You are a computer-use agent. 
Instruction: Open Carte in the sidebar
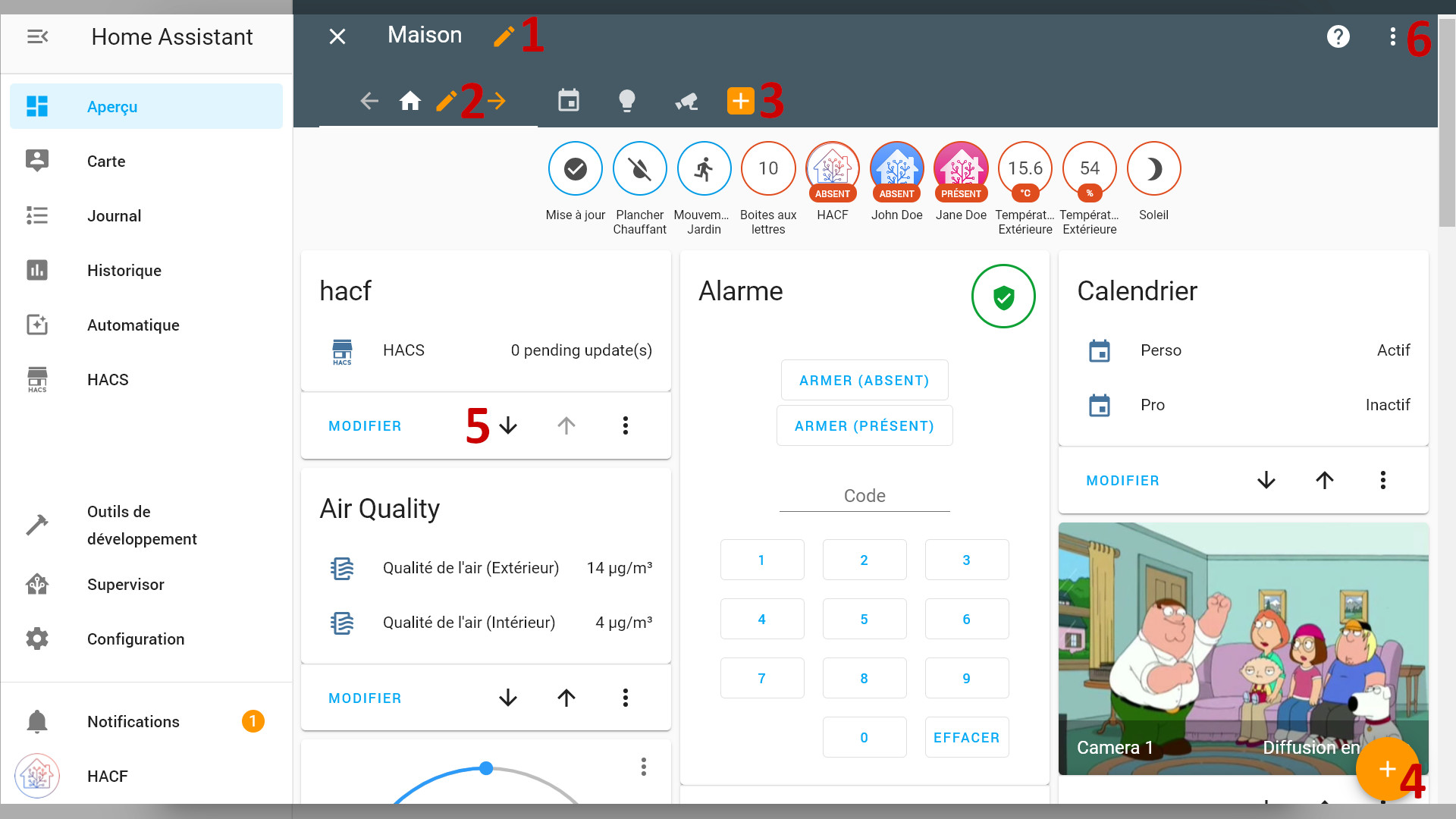[146, 162]
